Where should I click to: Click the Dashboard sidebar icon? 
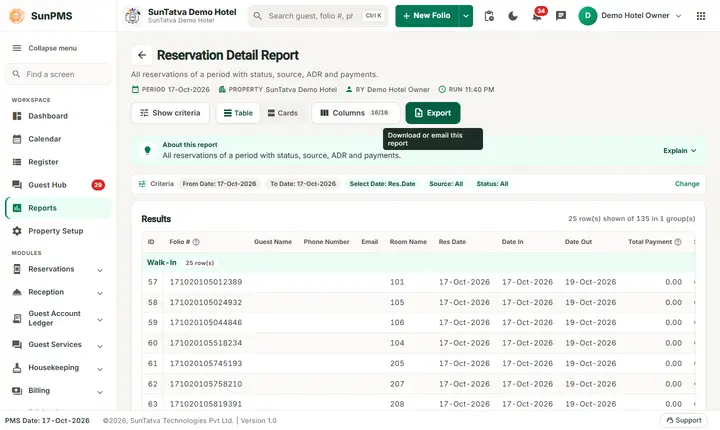click(x=17, y=116)
